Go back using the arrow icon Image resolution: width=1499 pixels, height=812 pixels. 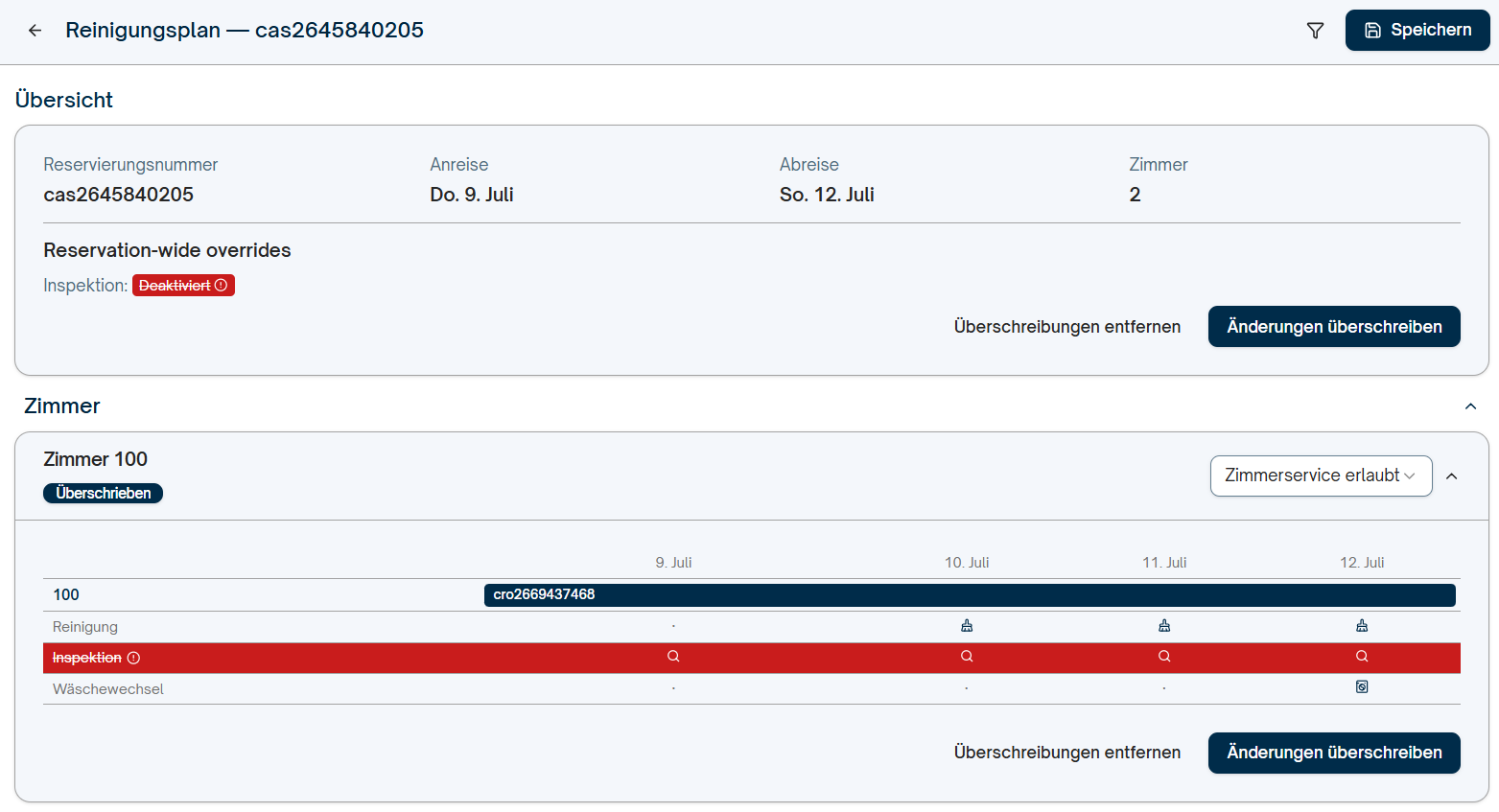35,31
